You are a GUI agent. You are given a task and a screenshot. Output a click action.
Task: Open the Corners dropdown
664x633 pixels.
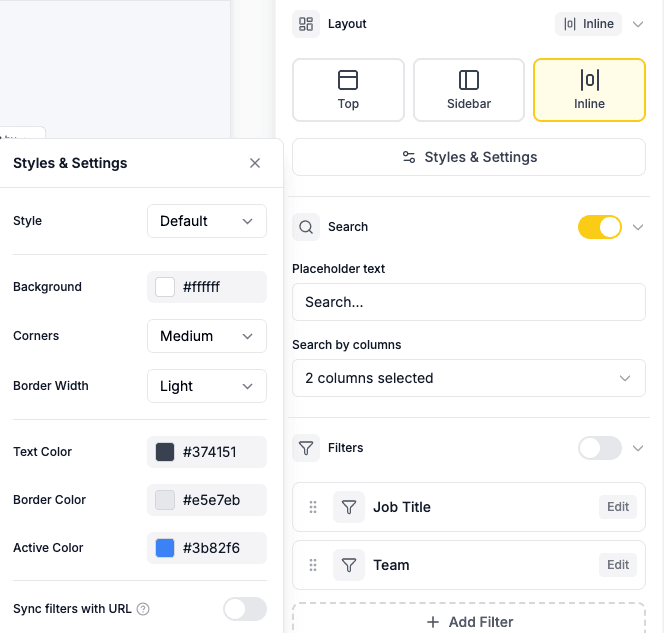206,336
